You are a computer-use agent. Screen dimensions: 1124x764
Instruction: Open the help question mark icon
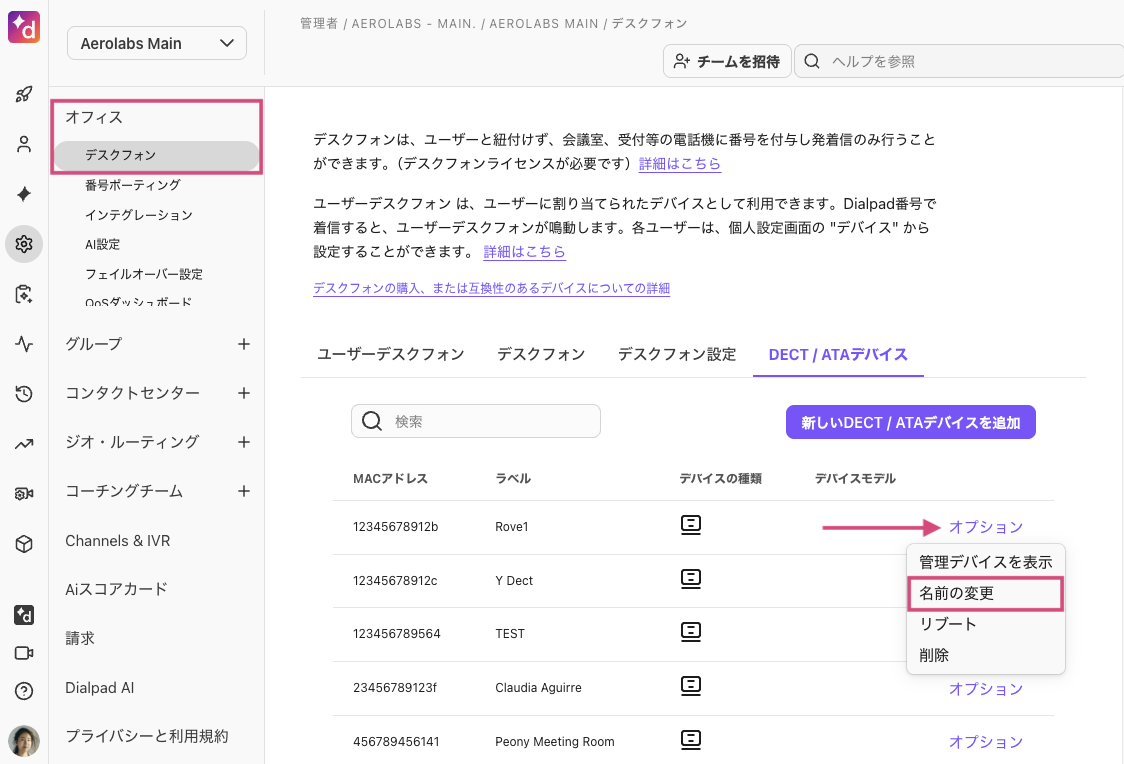(x=24, y=691)
